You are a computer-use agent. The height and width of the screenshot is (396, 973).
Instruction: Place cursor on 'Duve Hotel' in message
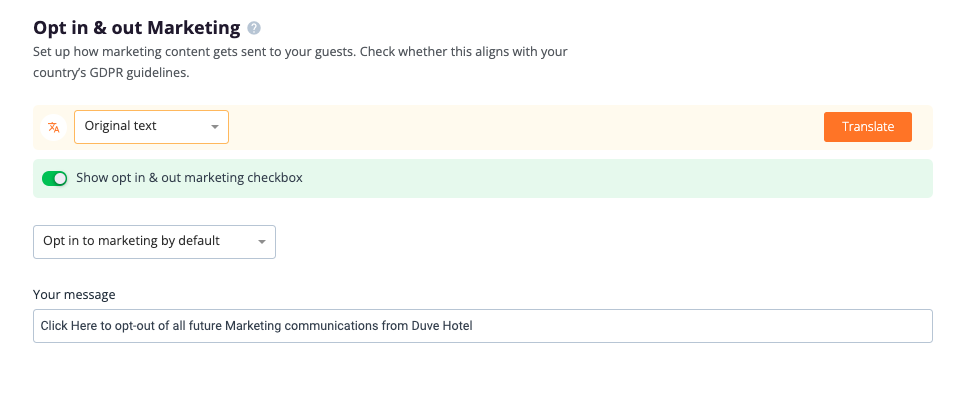[x=442, y=326]
